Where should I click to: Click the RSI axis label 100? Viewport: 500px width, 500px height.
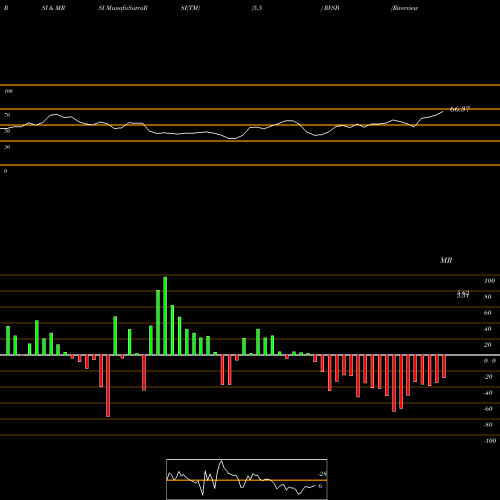(x=8, y=91)
